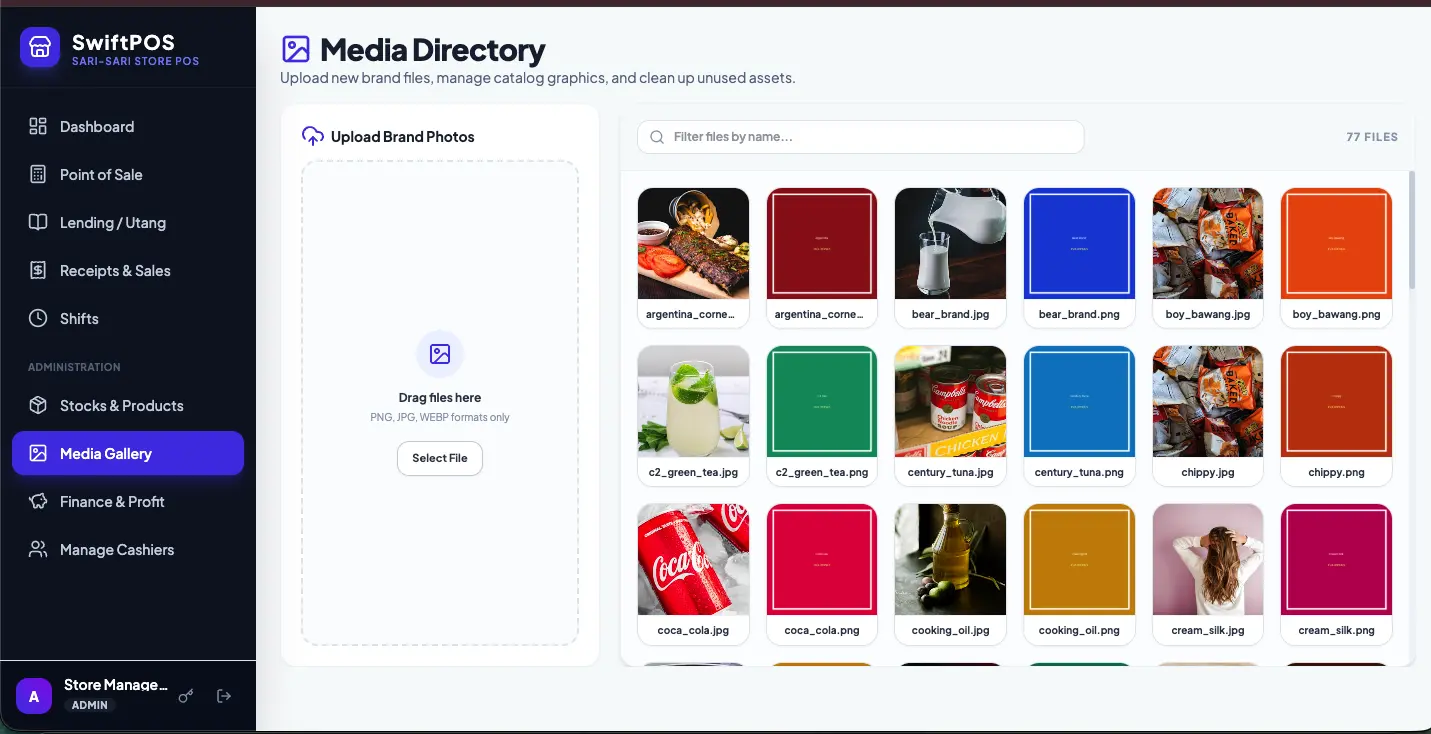Click the Select File button
This screenshot has width=1431, height=734.
pyautogui.click(x=440, y=458)
